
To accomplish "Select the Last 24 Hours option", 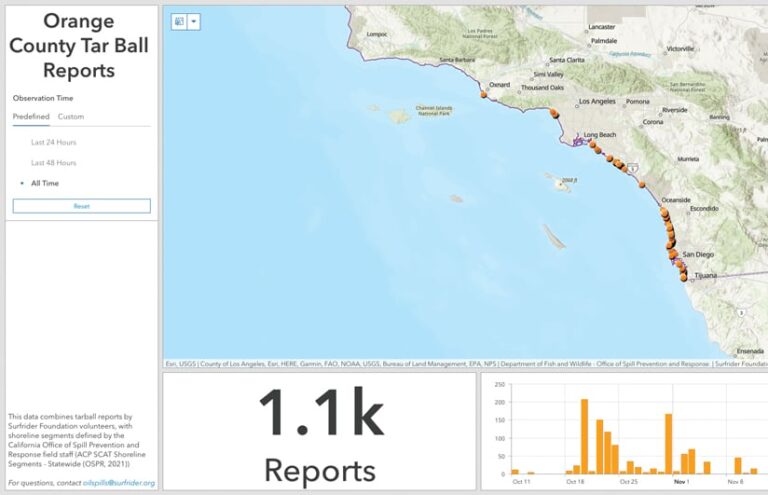I will (53, 142).
